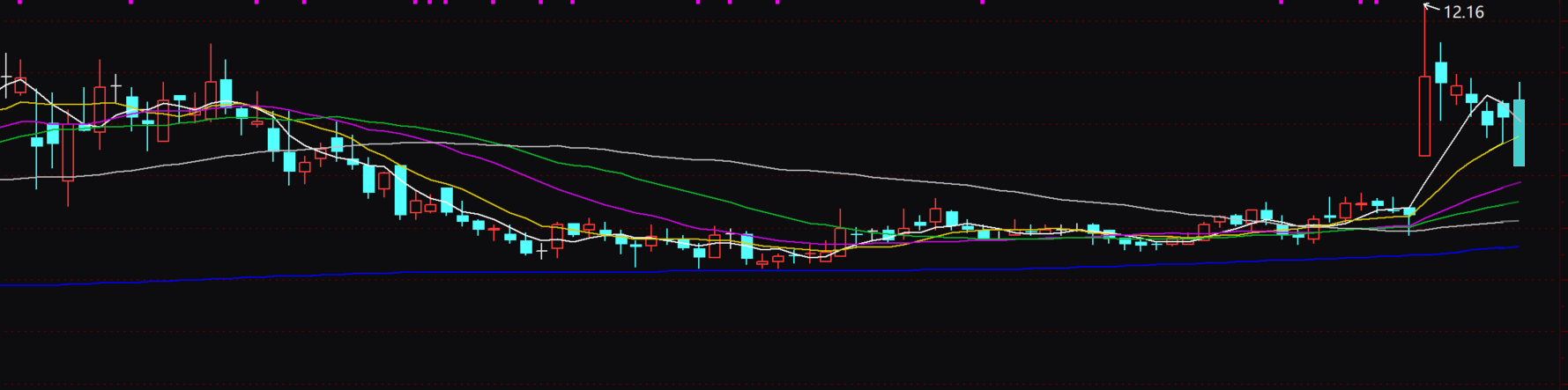Click the blue long-term moving average line
Image resolution: width=1568 pixels, height=390 pixels.
[x=758, y=270]
